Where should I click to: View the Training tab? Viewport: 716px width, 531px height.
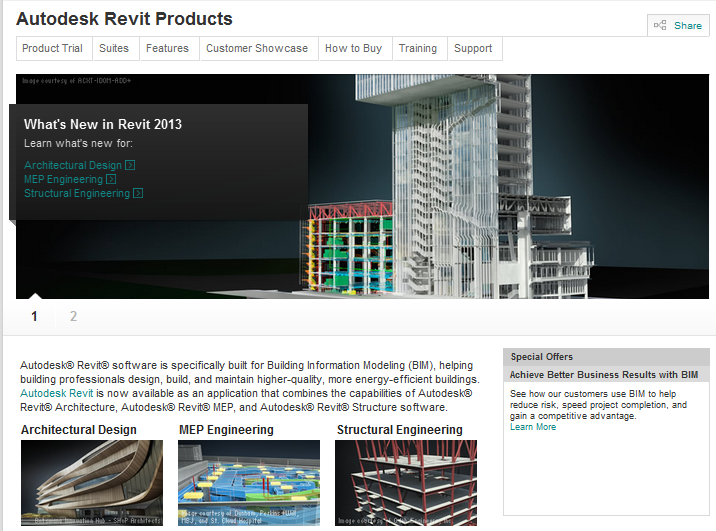pos(419,48)
